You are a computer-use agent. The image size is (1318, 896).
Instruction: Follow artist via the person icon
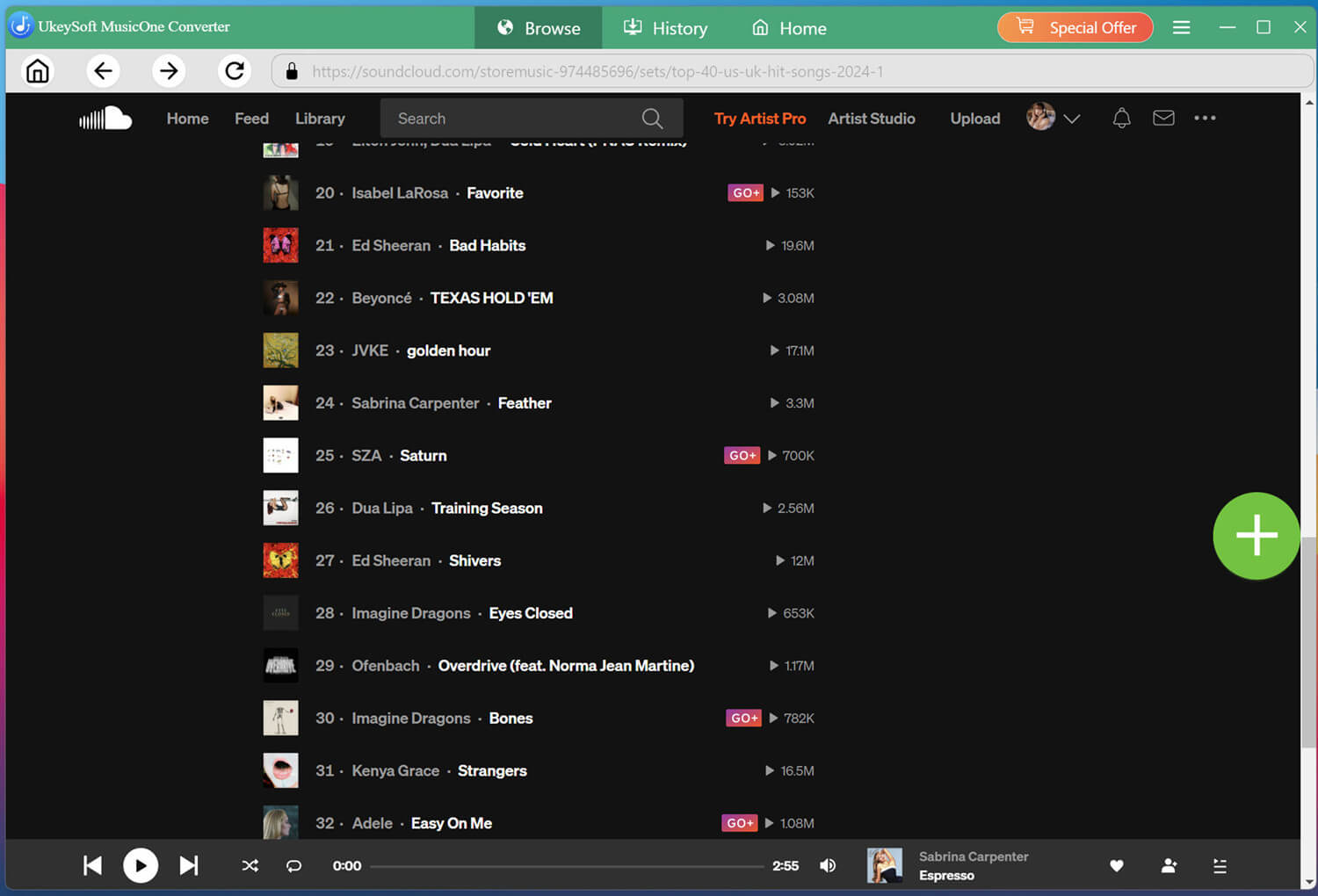pyautogui.click(x=1169, y=865)
